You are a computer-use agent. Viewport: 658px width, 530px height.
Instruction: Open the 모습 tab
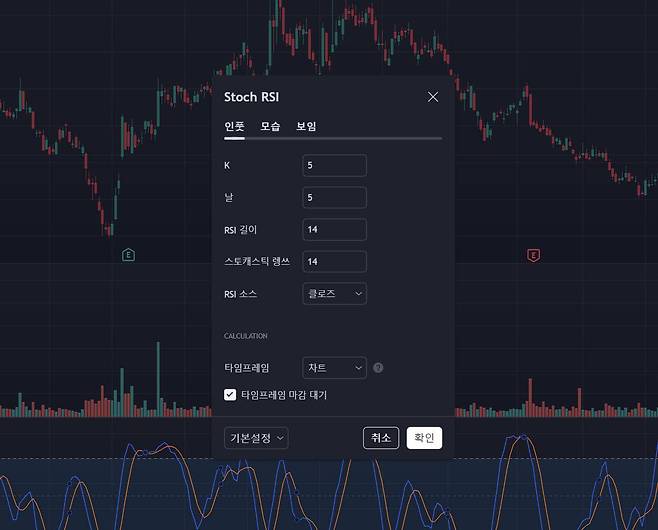click(270, 126)
